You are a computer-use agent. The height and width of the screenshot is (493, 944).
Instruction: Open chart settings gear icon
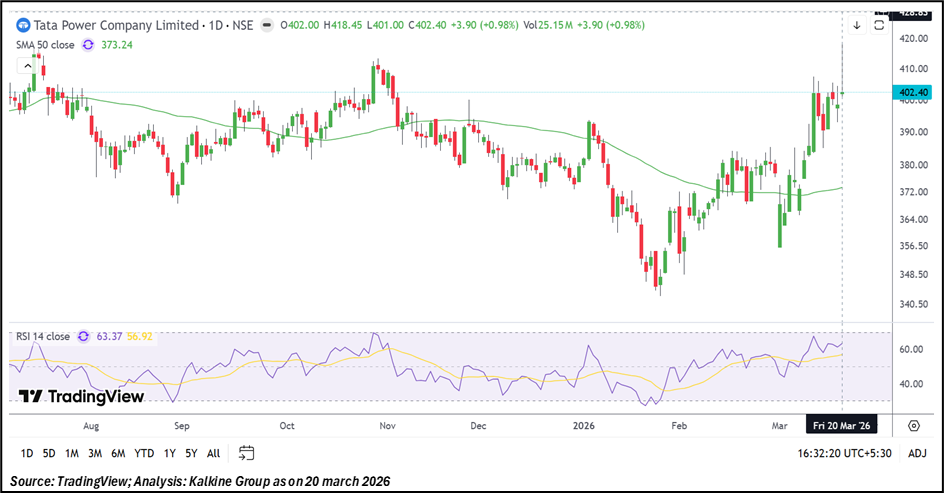[914, 425]
